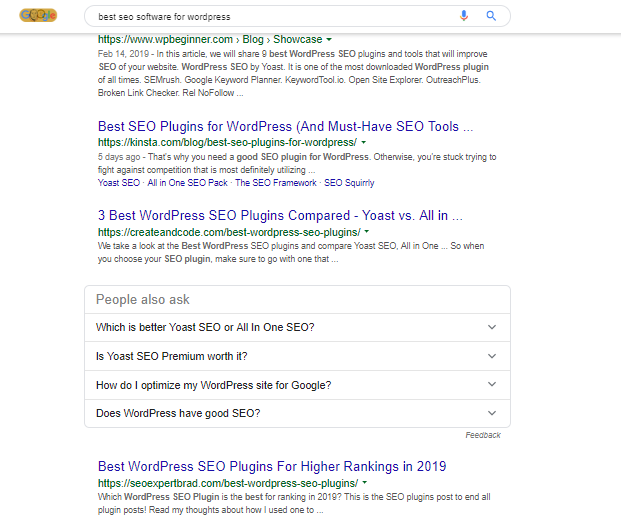The height and width of the screenshot is (521, 627).
Task: Click in the search query input field
Action: pos(270,16)
